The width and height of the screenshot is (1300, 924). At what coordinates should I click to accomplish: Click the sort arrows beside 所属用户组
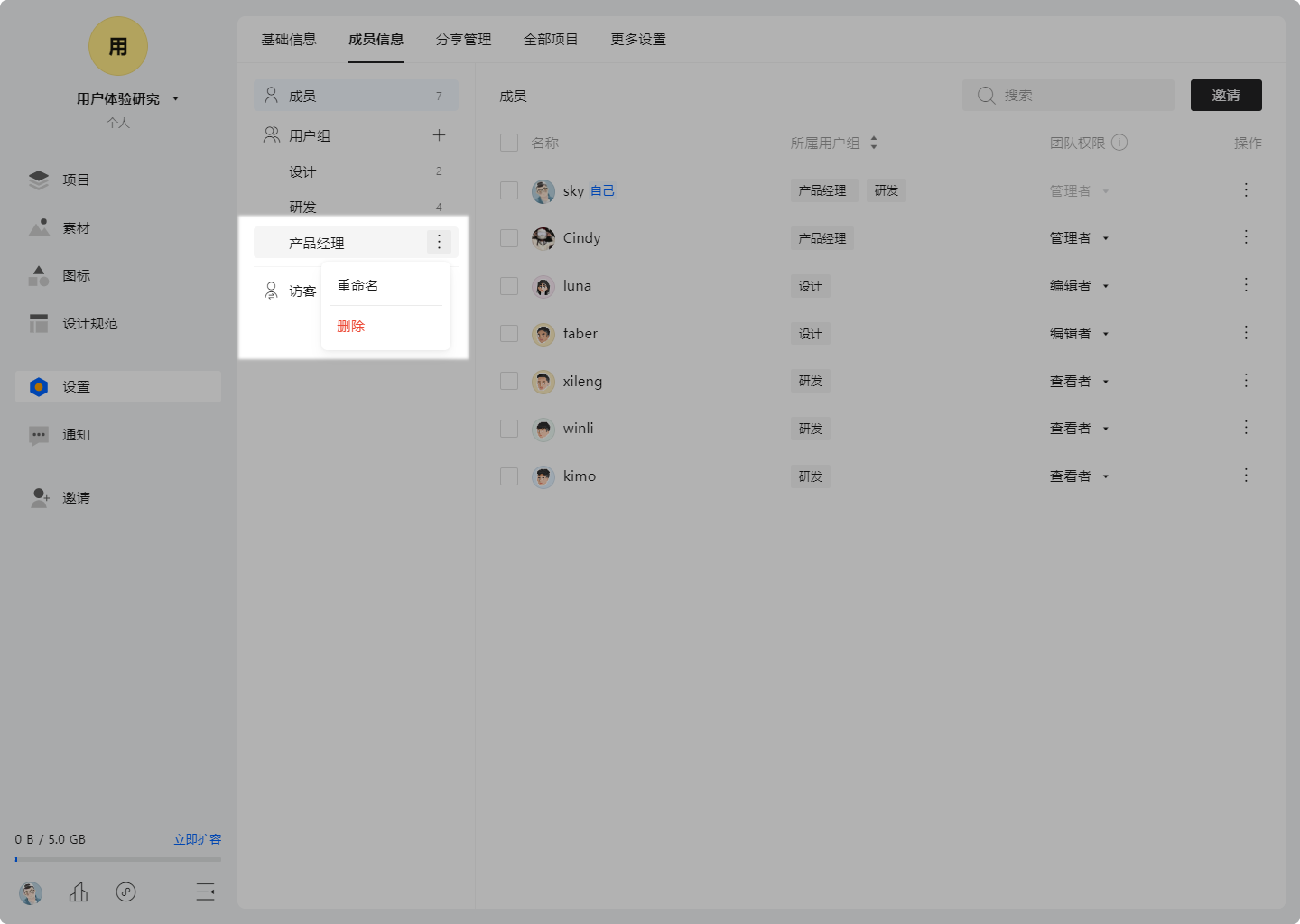click(873, 143)
